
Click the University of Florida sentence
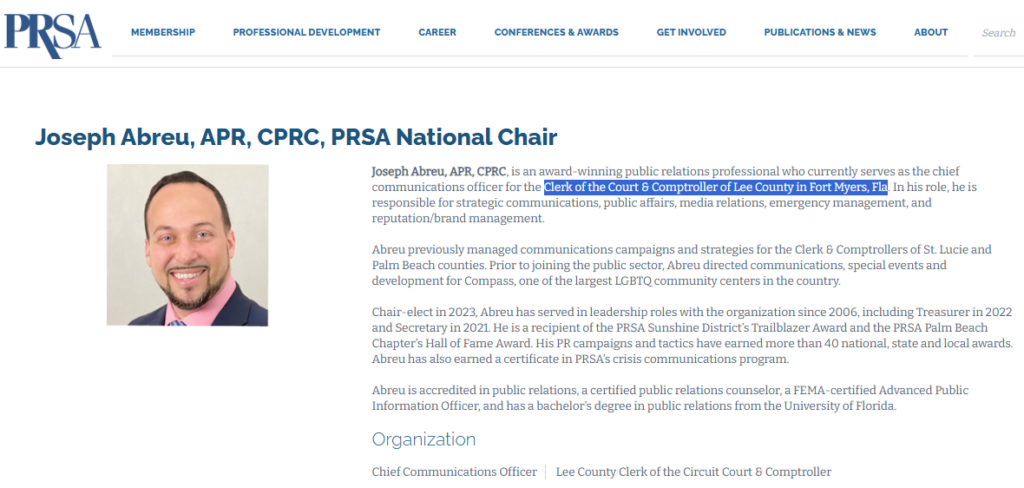click(670, 398)
